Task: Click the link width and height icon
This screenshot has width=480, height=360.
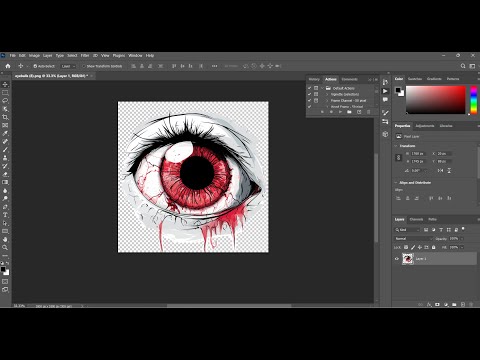Action: pyautogui.click(x=398, y=158)
